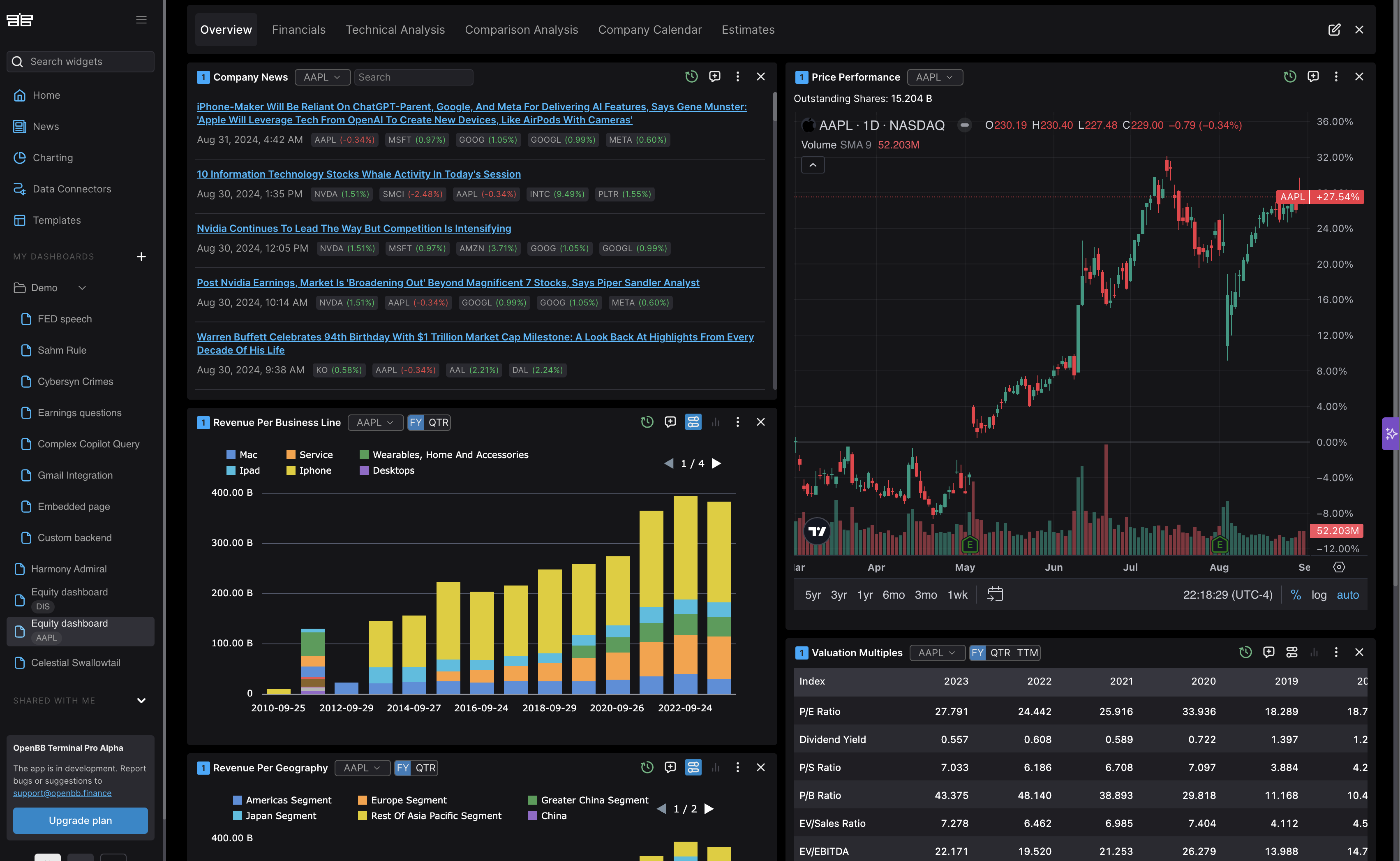1400x861 pixels.
Task: Open AAPL ticker dropdown in Company News
Action: 322,77
